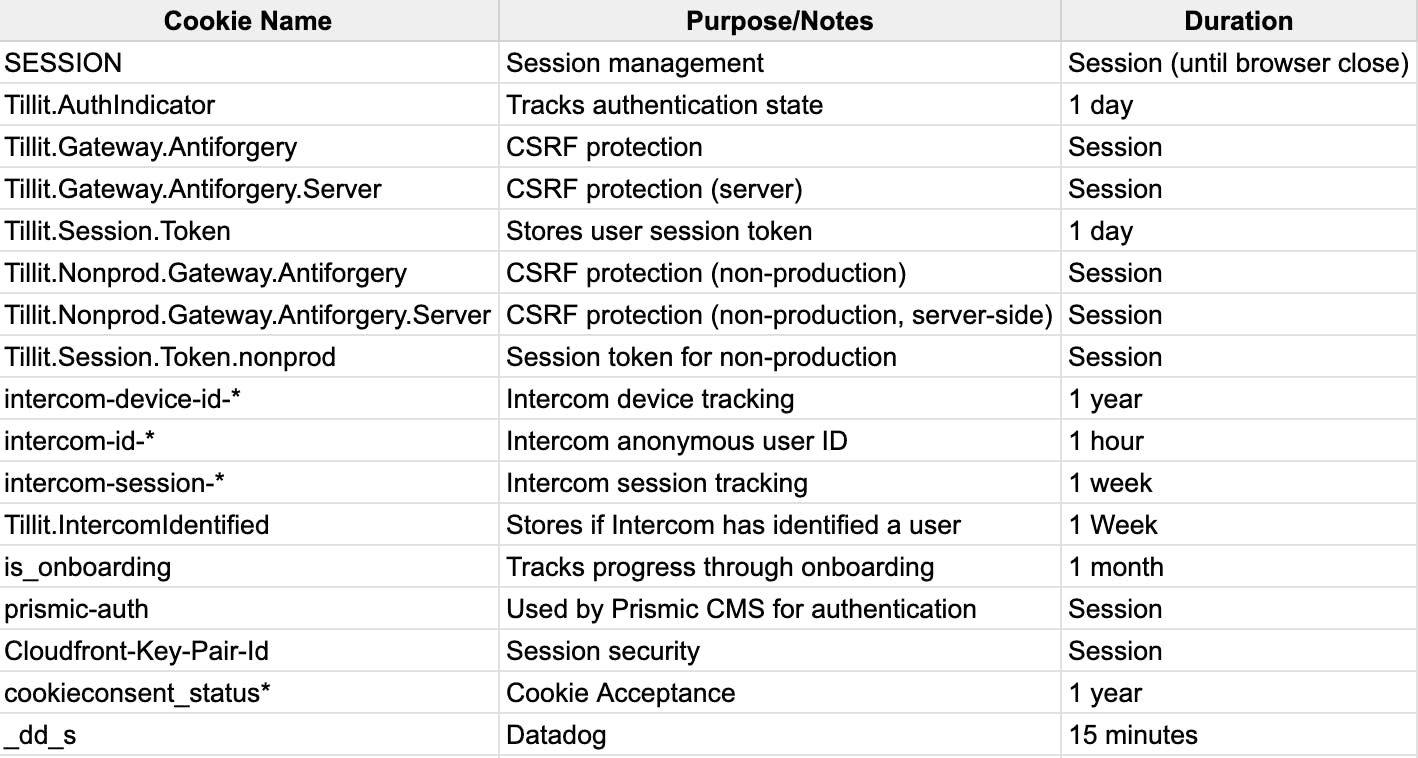Select the _dd_s cookie cell
1418x758 pixels.
tap(249, 735)
